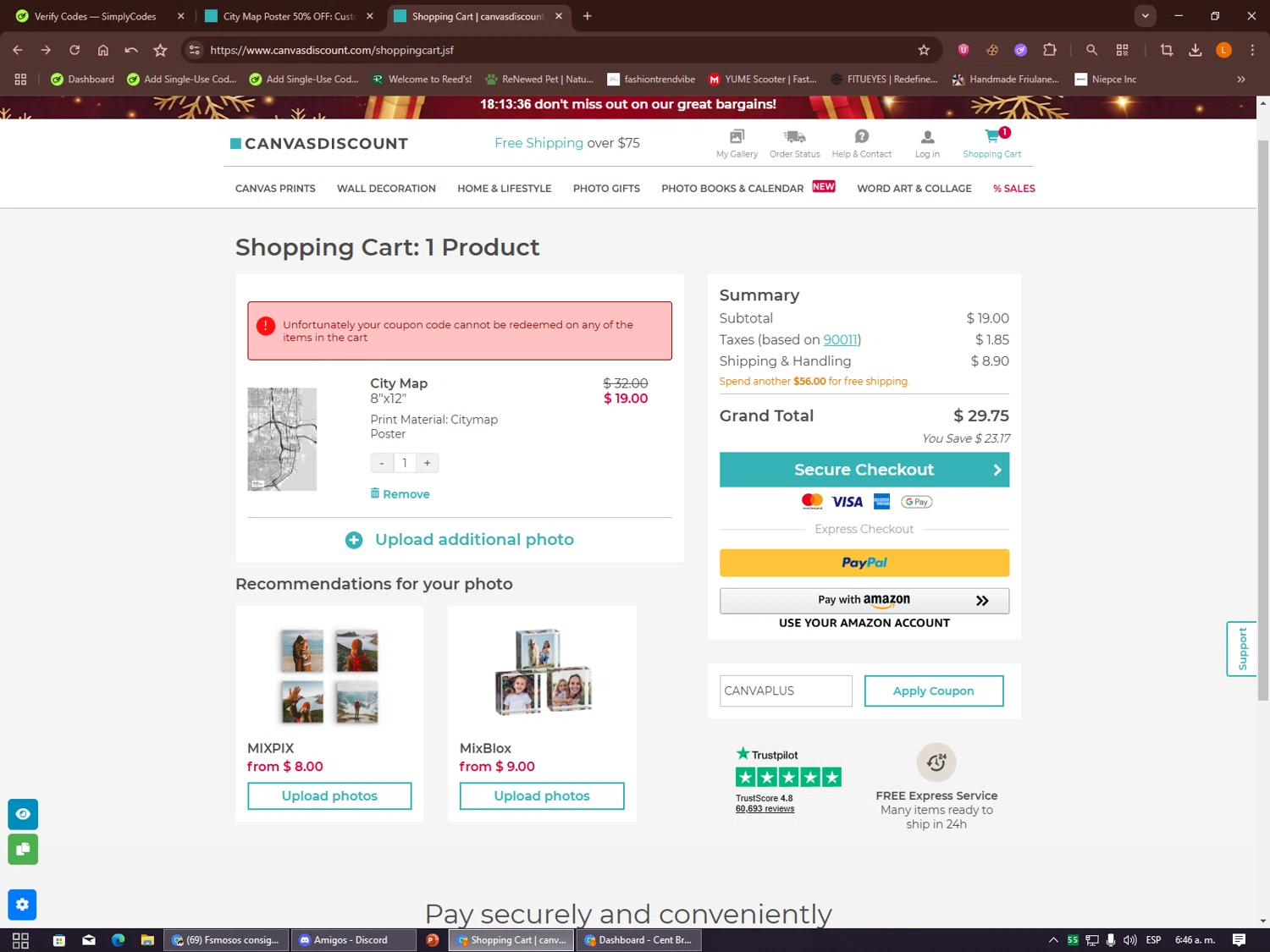Open the HOME & LIFESTYLE menu

[x=505, y=189]
